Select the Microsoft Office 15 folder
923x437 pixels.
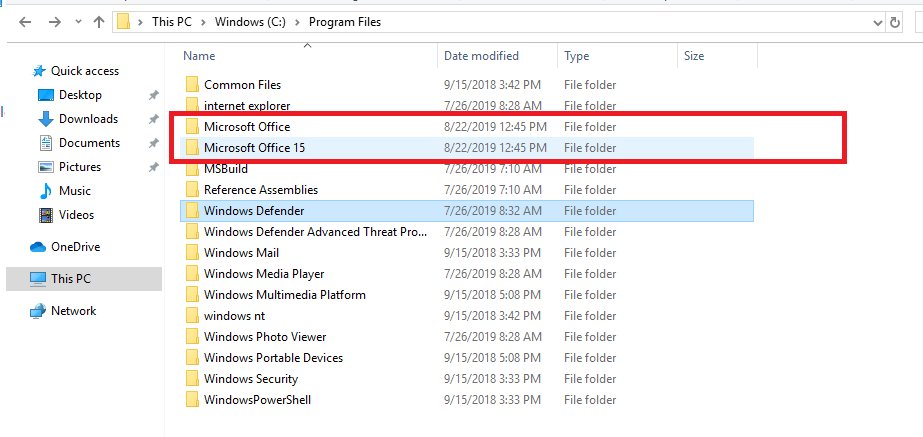tap(467, 148)
